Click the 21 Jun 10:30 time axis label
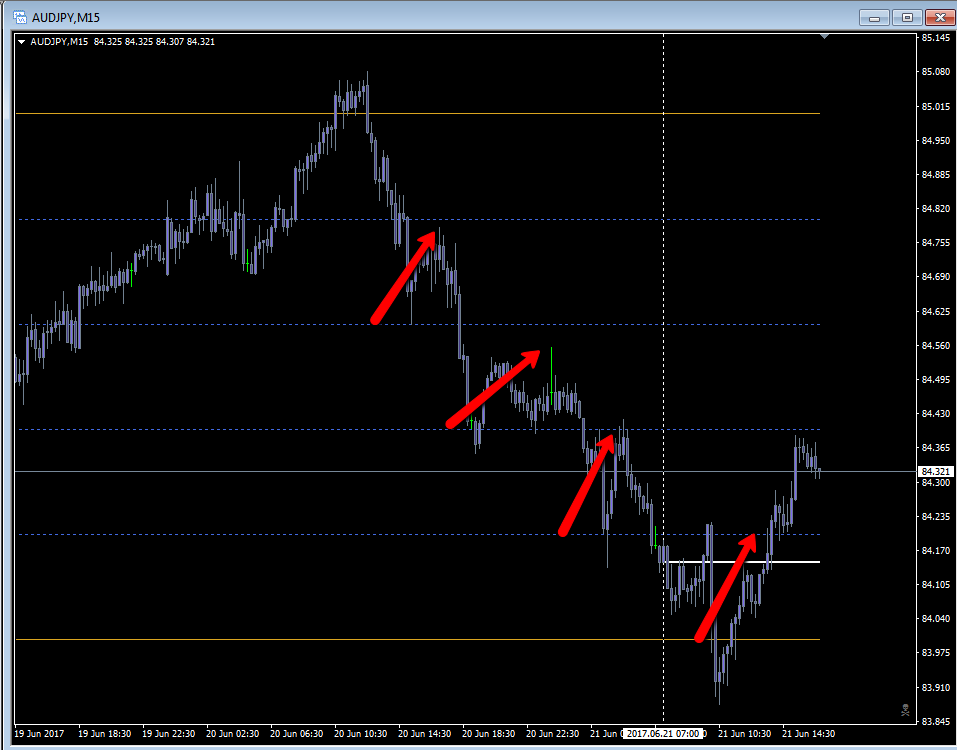The image size is (957, 750). point(745,734)
